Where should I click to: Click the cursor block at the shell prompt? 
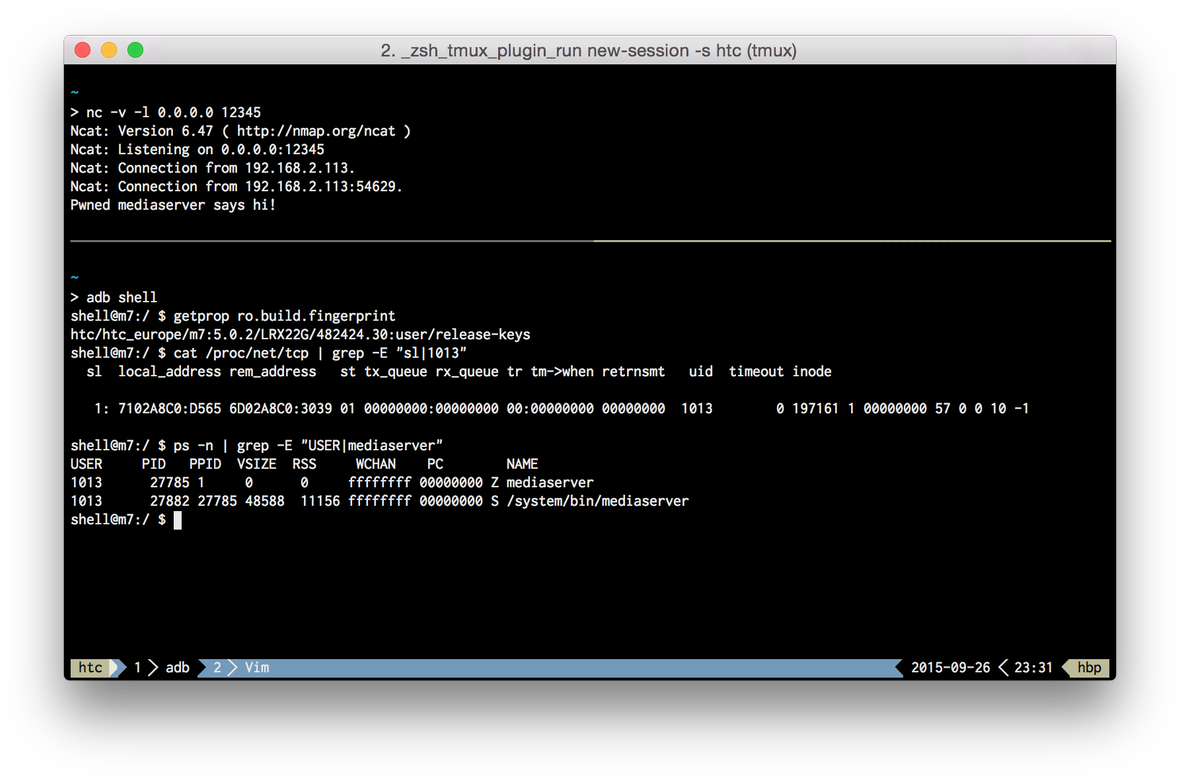click(x=178, y=520)
